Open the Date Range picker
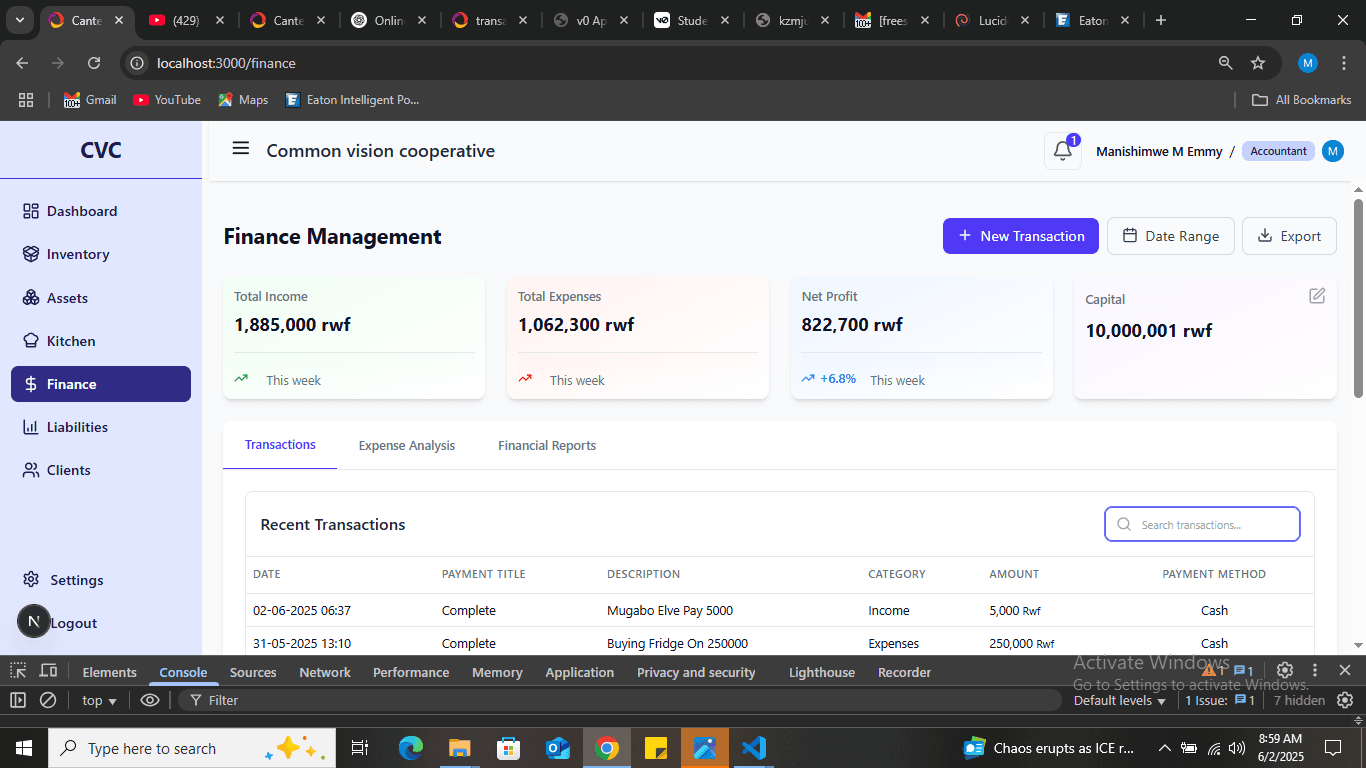This screenshot has height=768, width=1366. pos(1170,236)
